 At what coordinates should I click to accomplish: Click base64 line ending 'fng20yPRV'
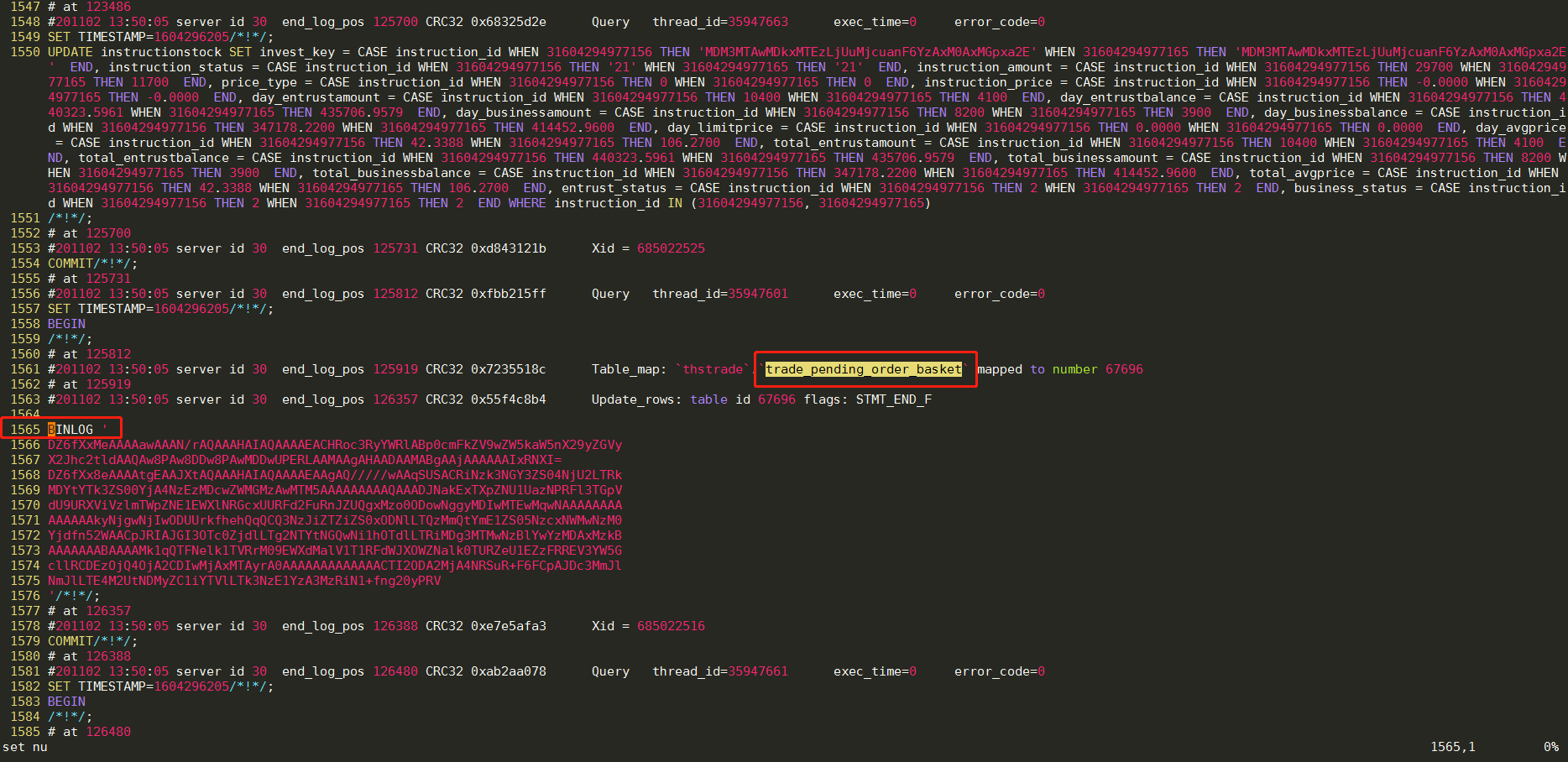[244, 581]
